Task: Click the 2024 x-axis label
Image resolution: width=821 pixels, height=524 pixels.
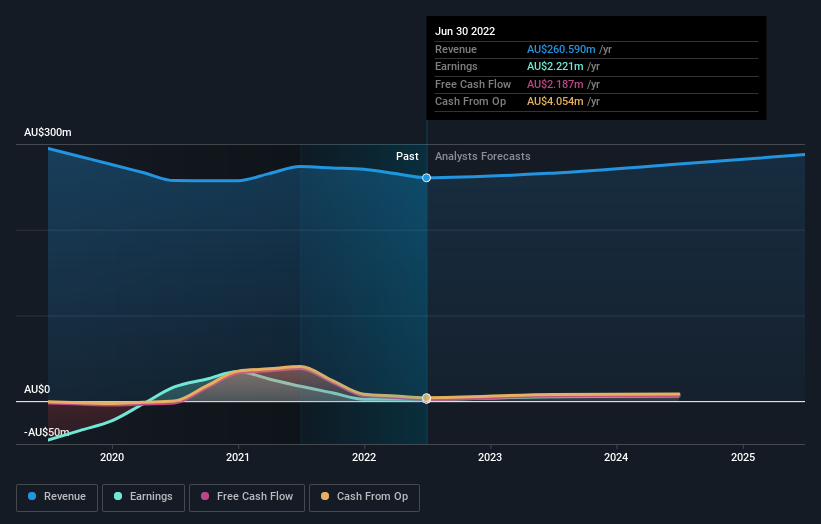Action: click(x=616, y=458)
